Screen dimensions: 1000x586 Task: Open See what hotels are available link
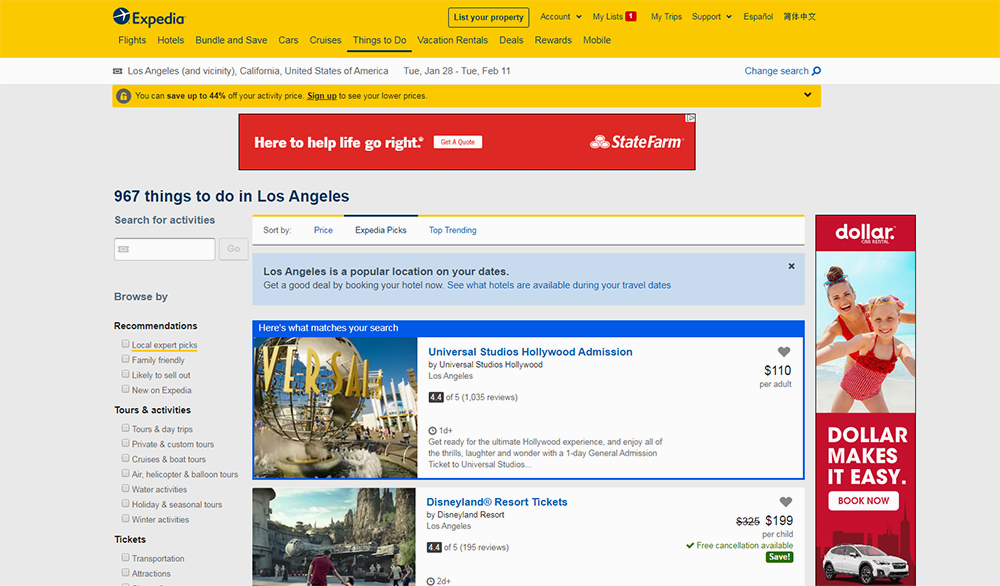point(559,285)
